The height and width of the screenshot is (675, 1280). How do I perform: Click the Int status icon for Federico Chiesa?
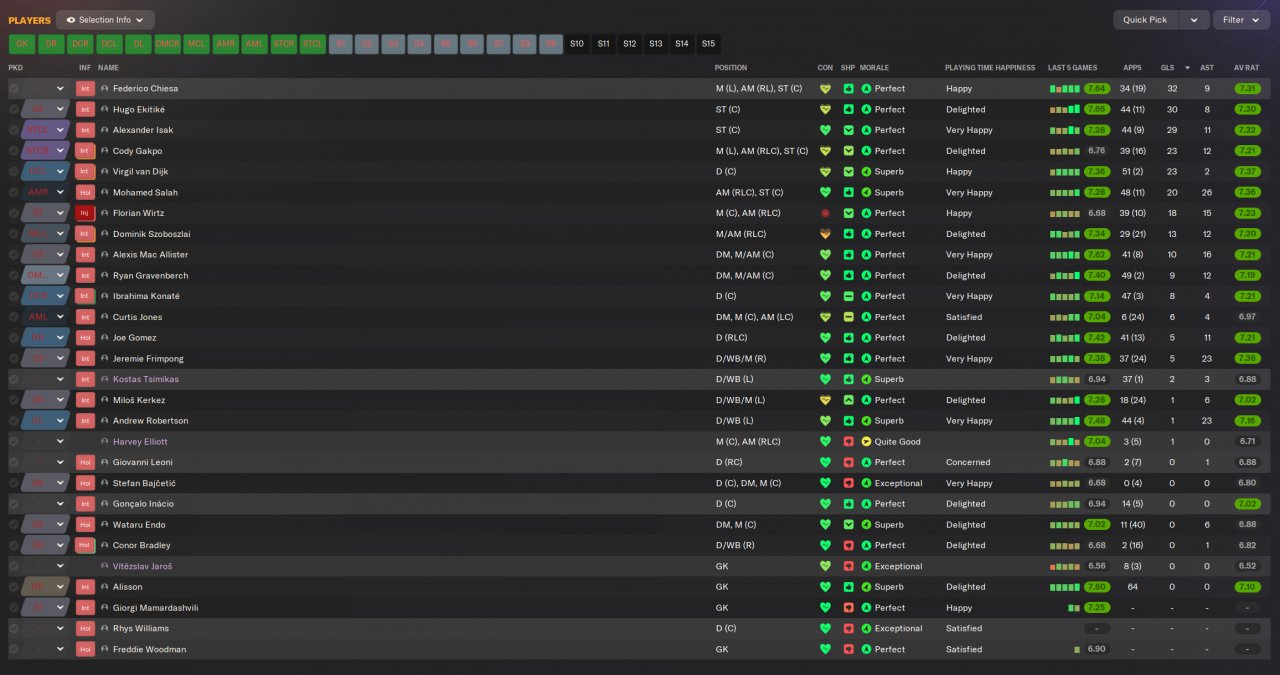coord(85,88)
